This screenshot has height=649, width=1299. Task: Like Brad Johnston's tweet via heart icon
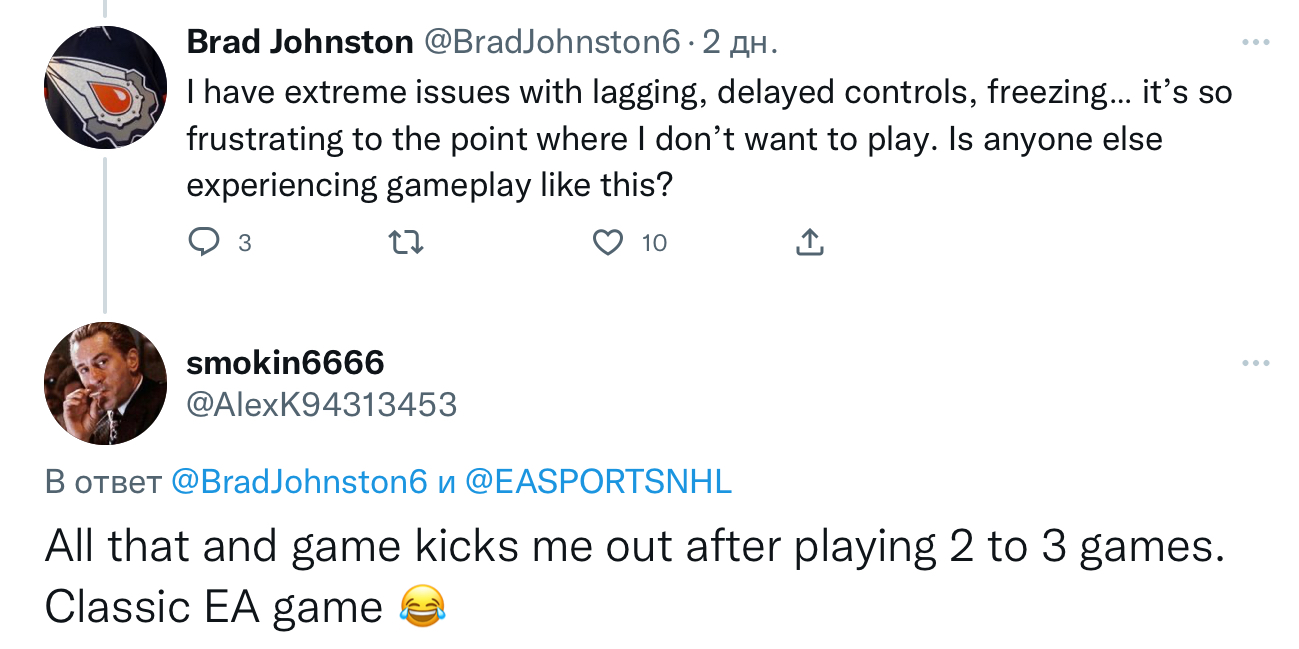(606, 242)
